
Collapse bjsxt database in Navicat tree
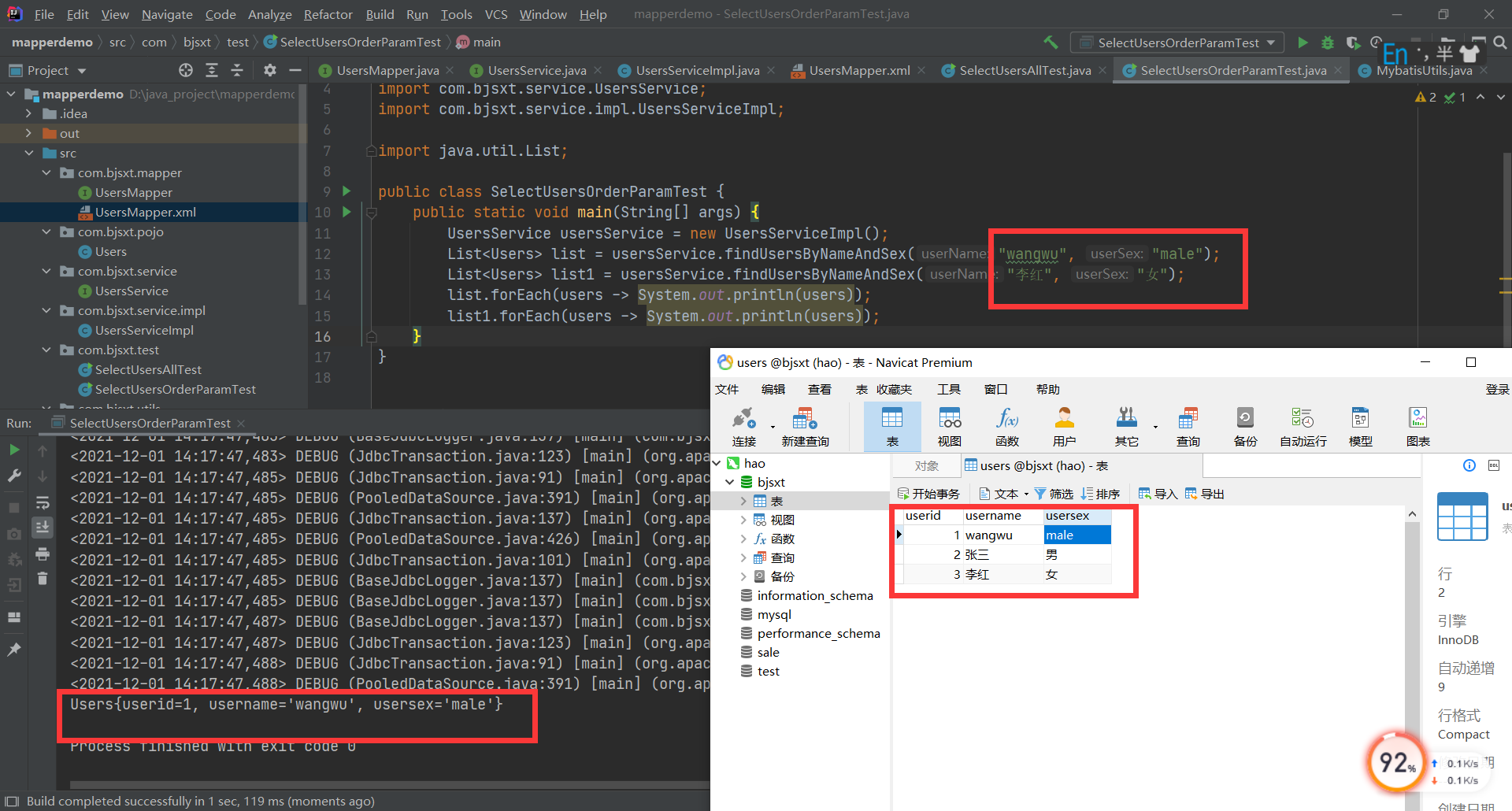[730, 482]
